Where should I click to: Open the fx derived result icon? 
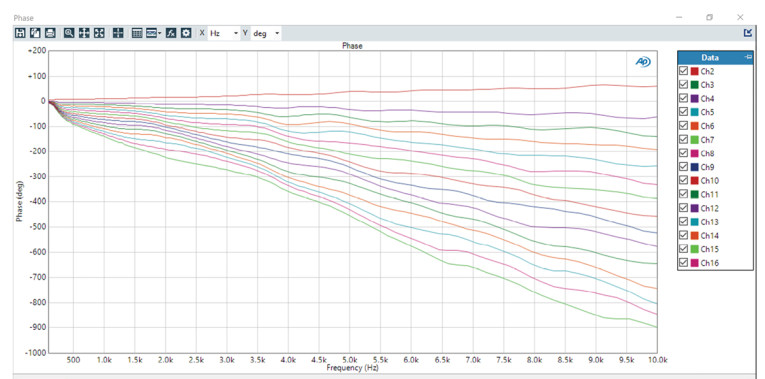click(x=171, y=33)
